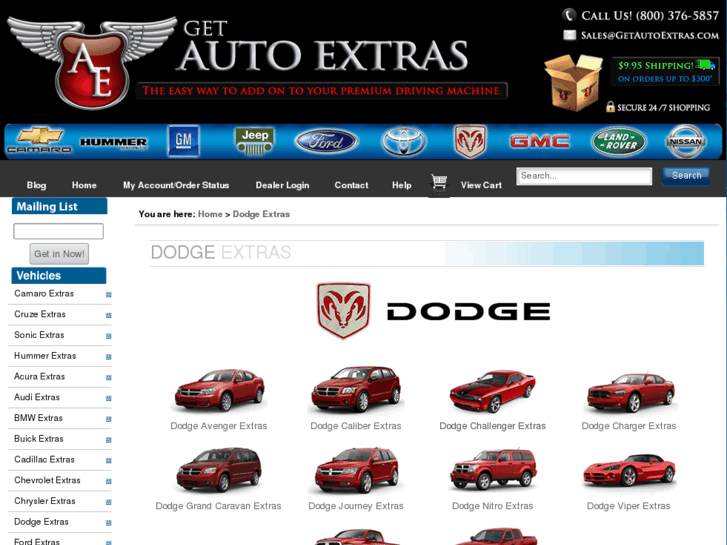Open Dodge Extras in sidebar
727x545 pixels.
41,522
